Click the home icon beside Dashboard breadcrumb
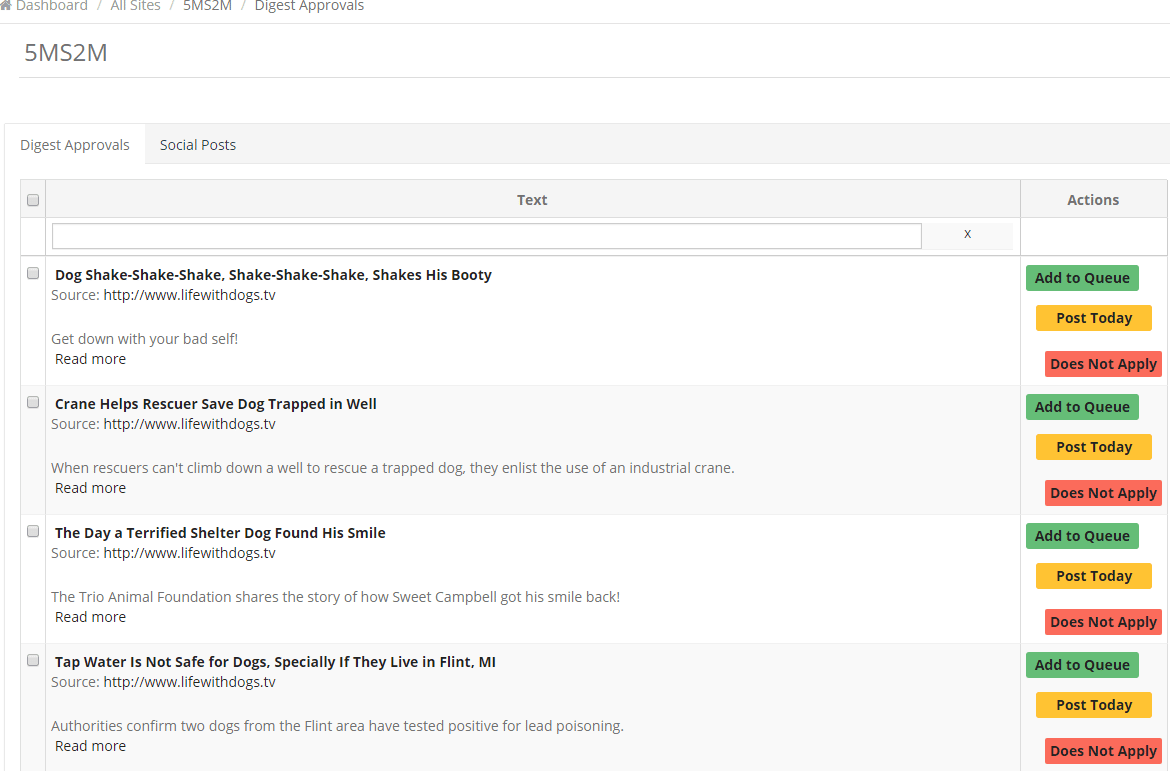Screen dimensions: 1170x771 (x=5, y=6)
